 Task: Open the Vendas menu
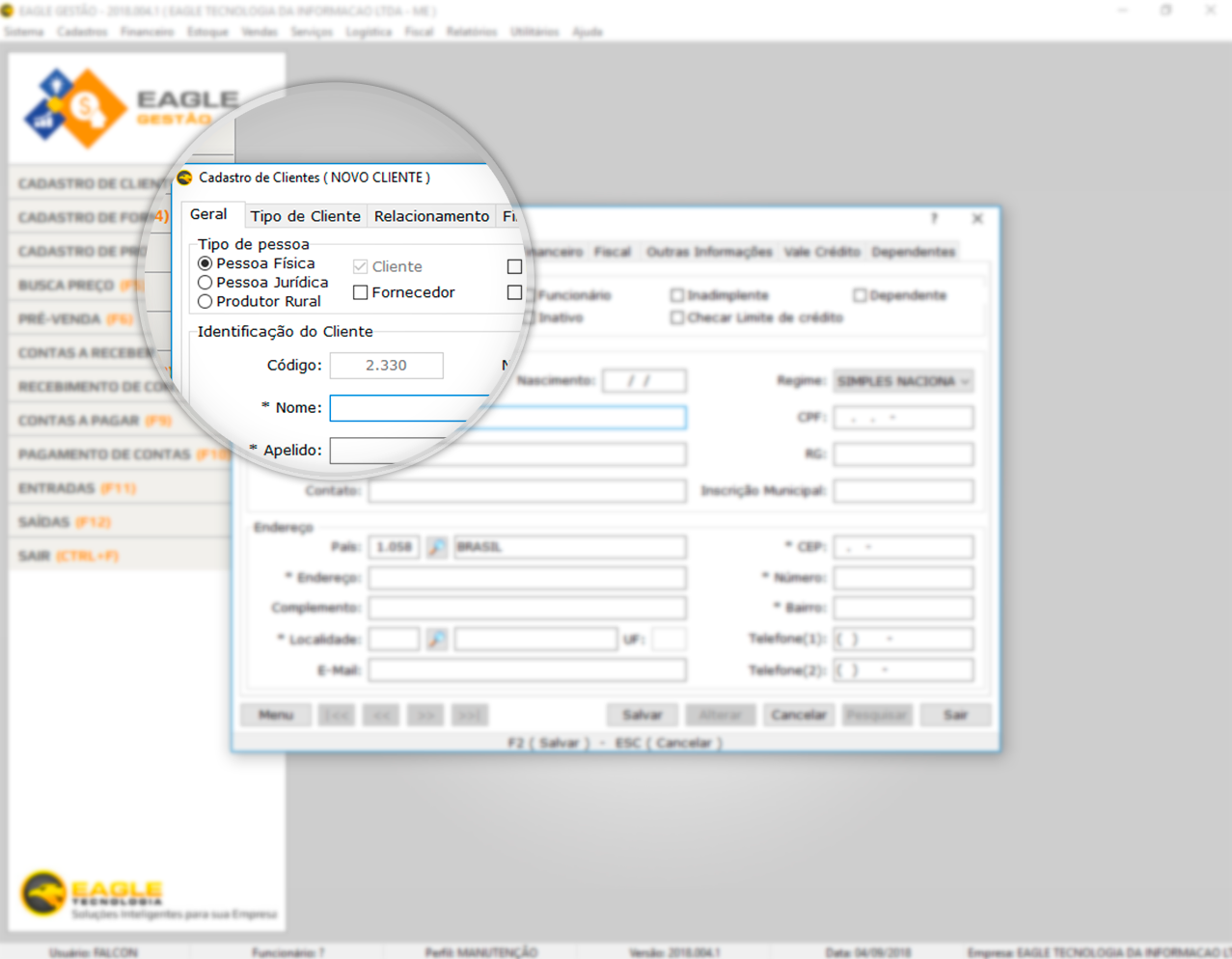pos(260,32)
